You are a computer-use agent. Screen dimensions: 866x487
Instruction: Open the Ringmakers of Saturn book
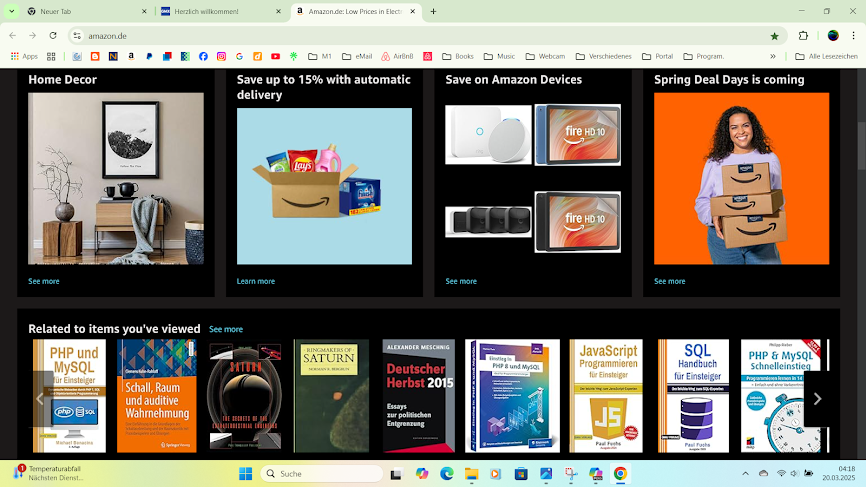tap(331, 396)
